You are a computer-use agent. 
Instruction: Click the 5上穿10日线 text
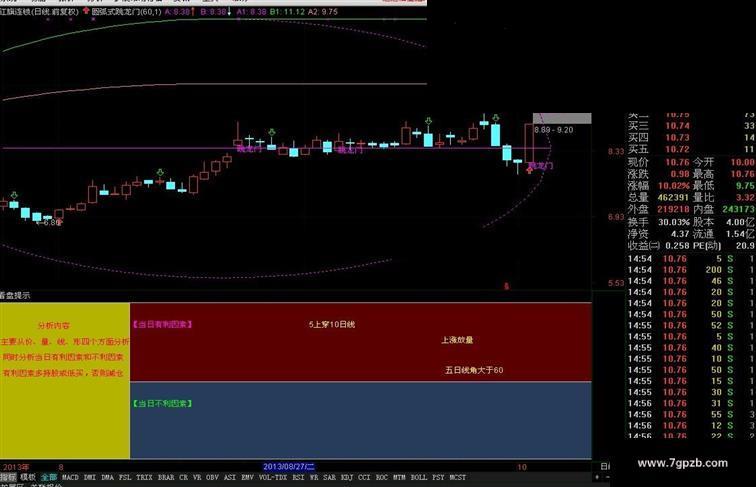click(332, 325)
